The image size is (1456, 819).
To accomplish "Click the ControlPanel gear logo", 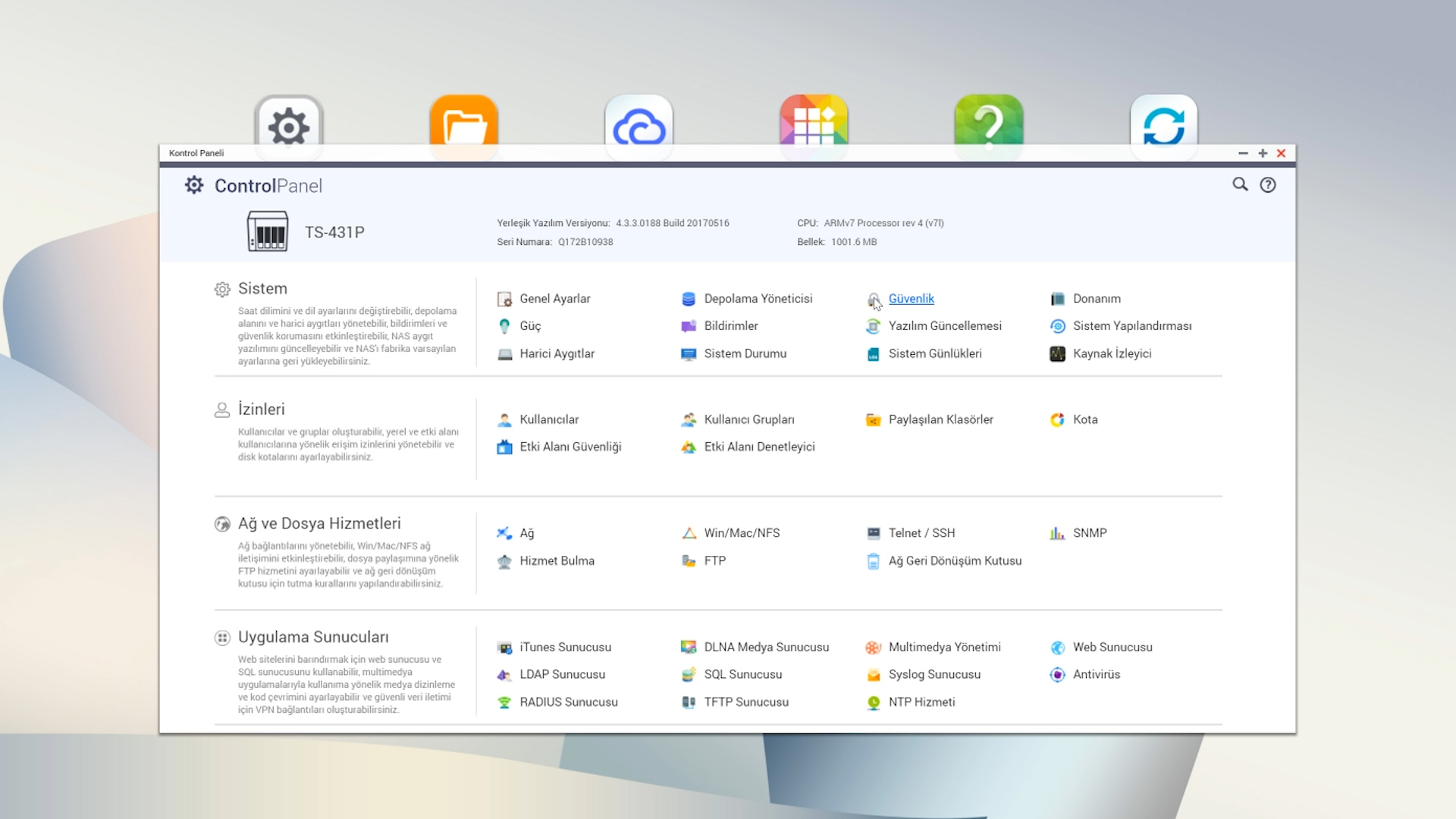I will coord(194,185).
